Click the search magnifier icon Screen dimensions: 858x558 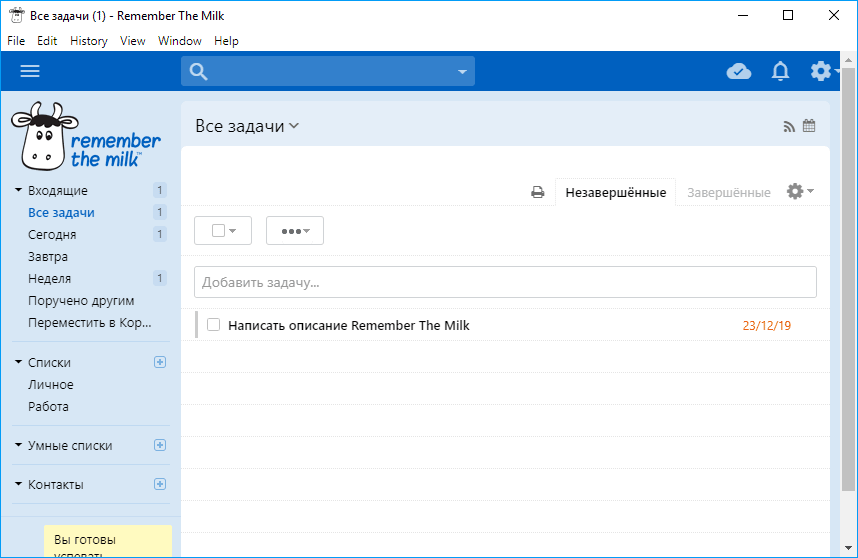point(198,72)
